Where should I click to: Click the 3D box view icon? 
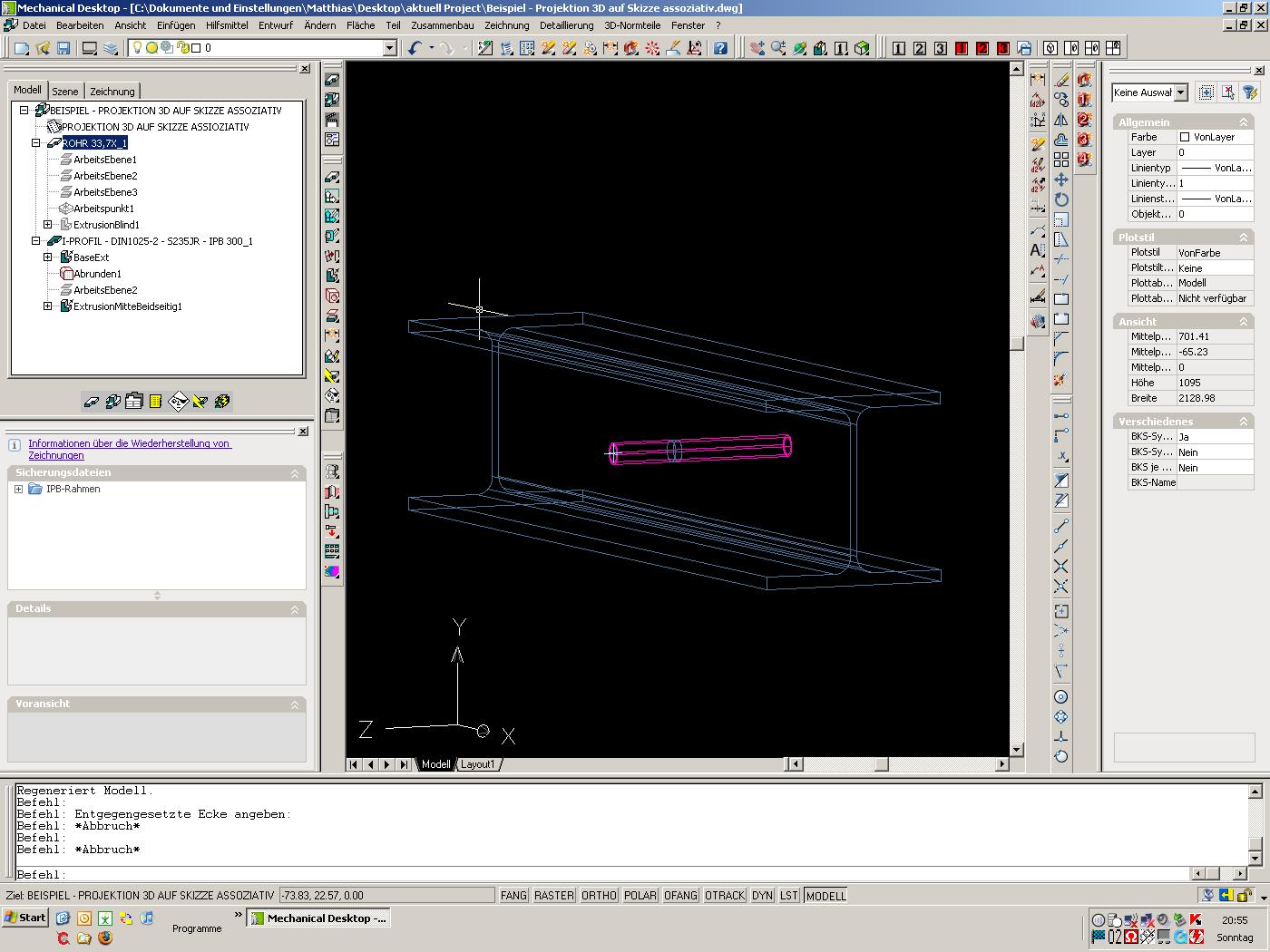(862, 48)
